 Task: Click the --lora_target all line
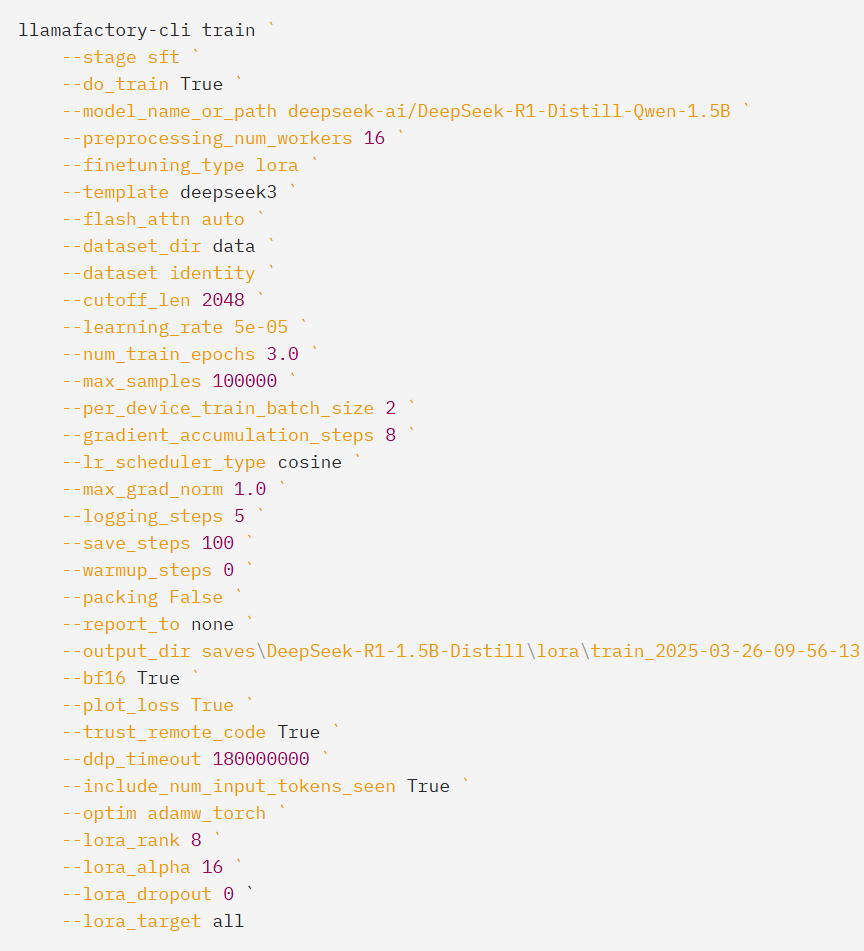coord(153,921)
